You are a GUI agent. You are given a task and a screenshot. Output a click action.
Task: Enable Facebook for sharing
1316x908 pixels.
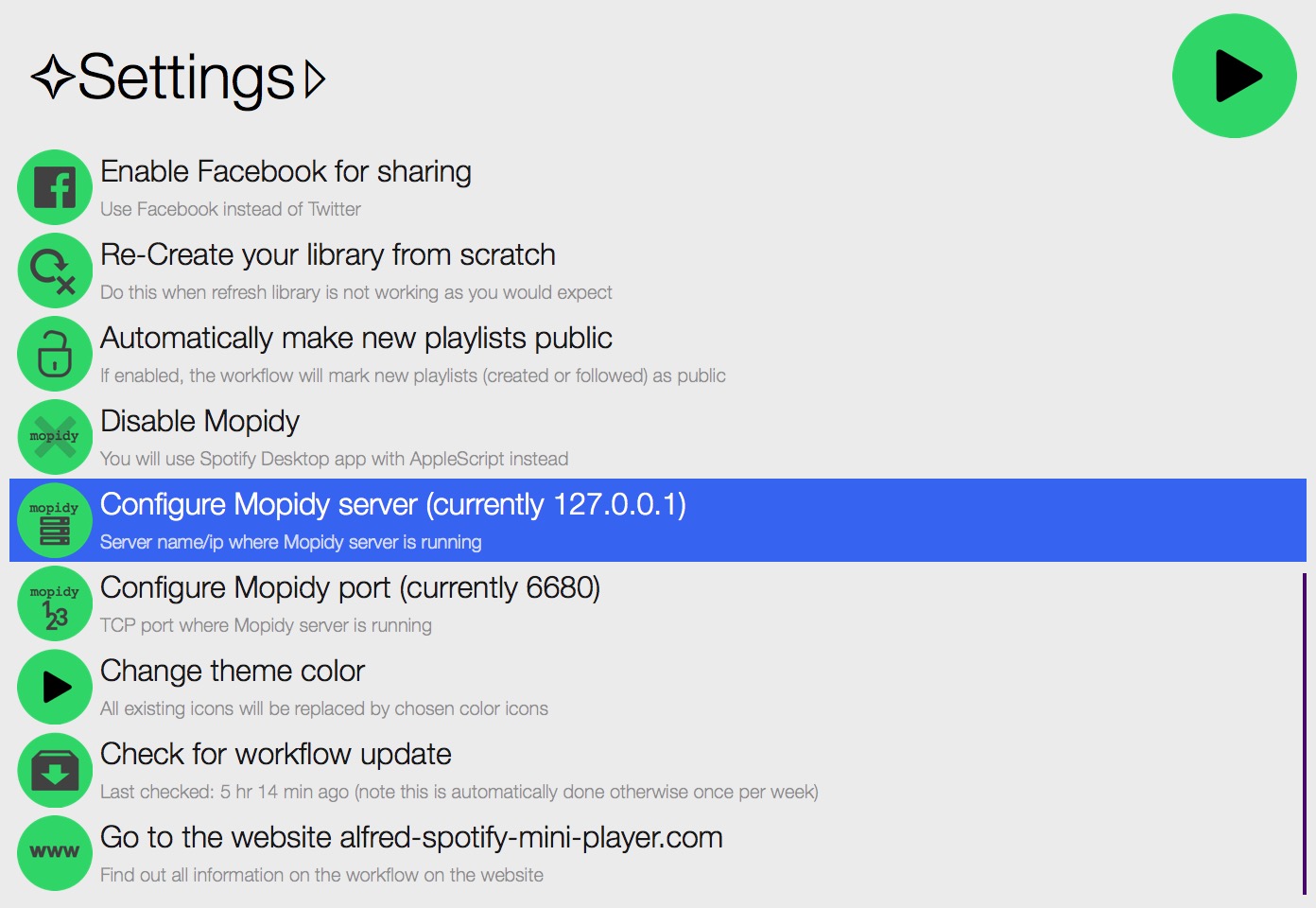658,187
